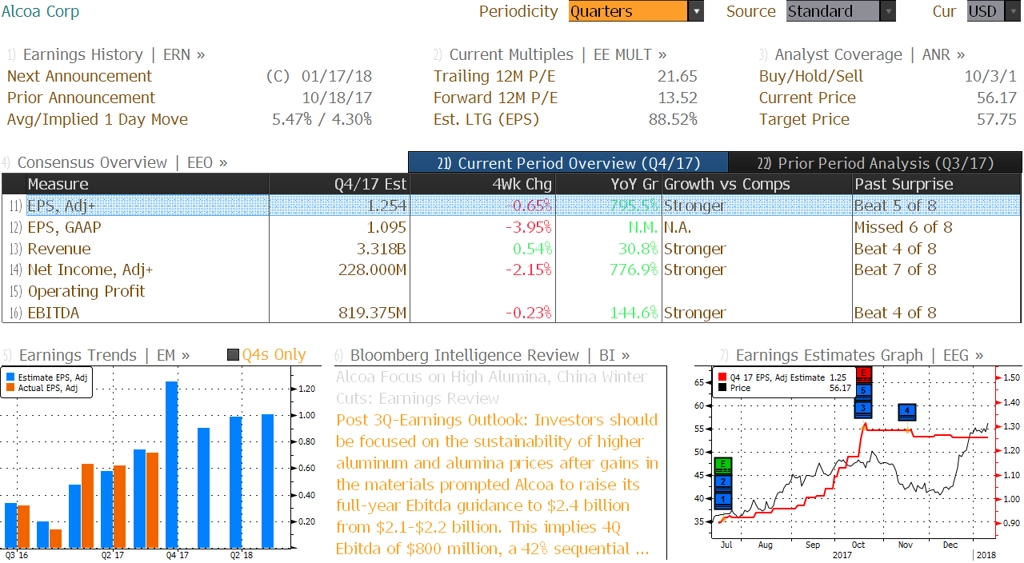Click the green E event marker
The width and height of the screenshot is (1024, 563).
723,465
